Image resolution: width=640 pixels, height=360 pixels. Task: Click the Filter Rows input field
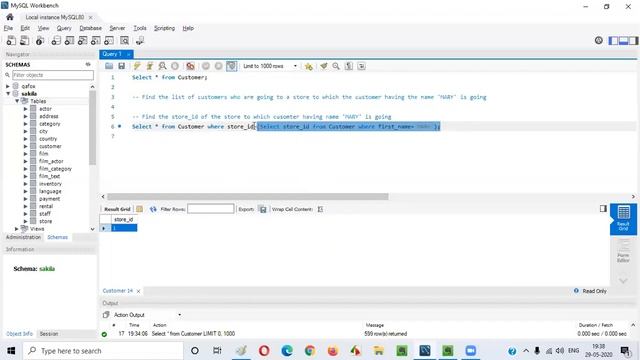[x=211, y=209]
